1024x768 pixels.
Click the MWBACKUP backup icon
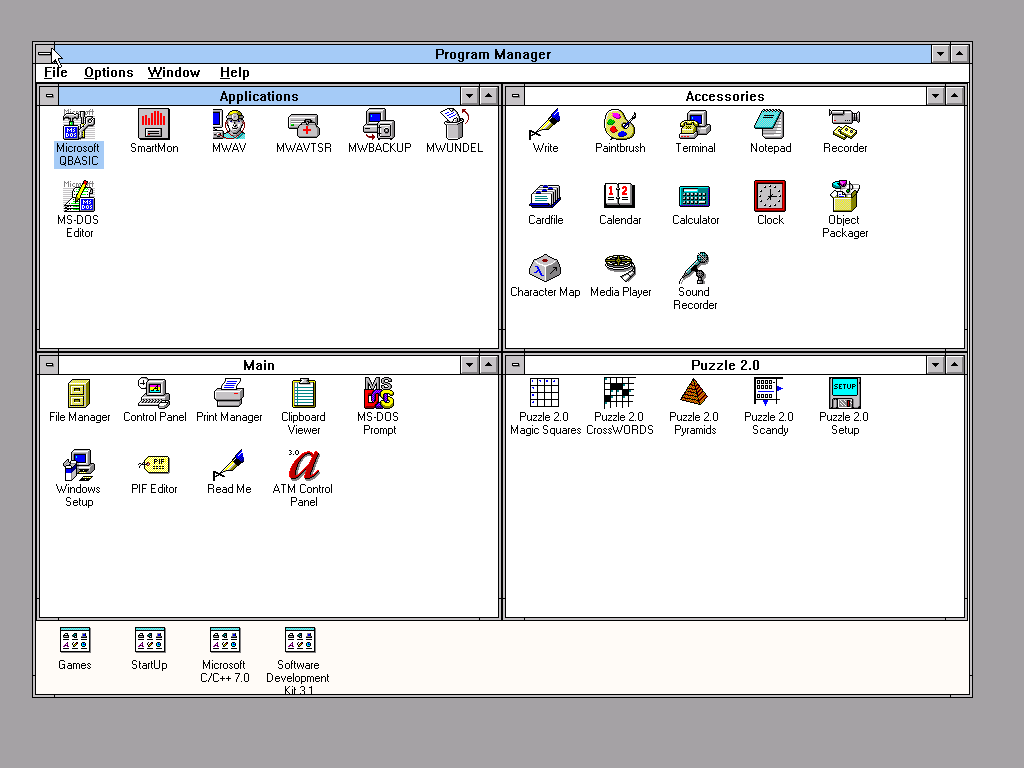(379, 125)
